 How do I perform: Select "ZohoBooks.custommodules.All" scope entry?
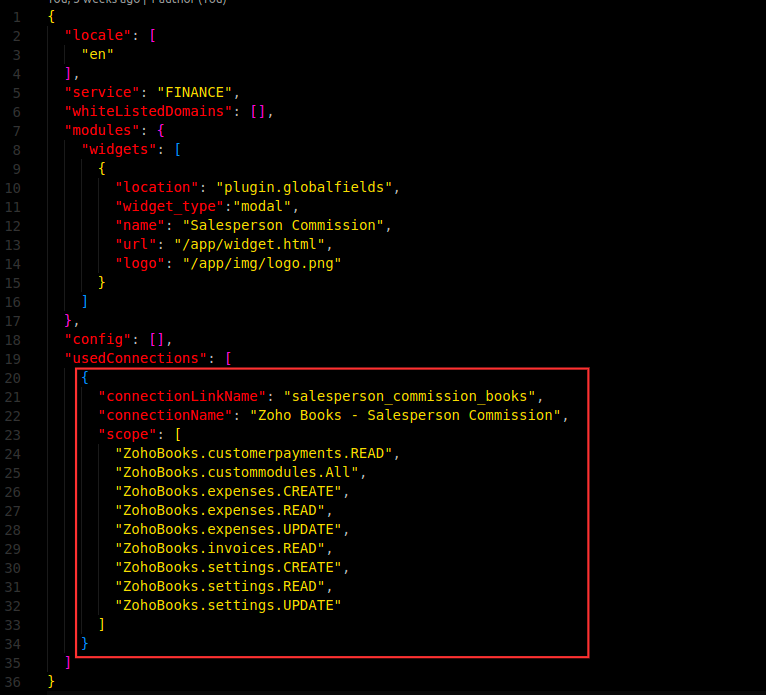click(x=237, y=473)
